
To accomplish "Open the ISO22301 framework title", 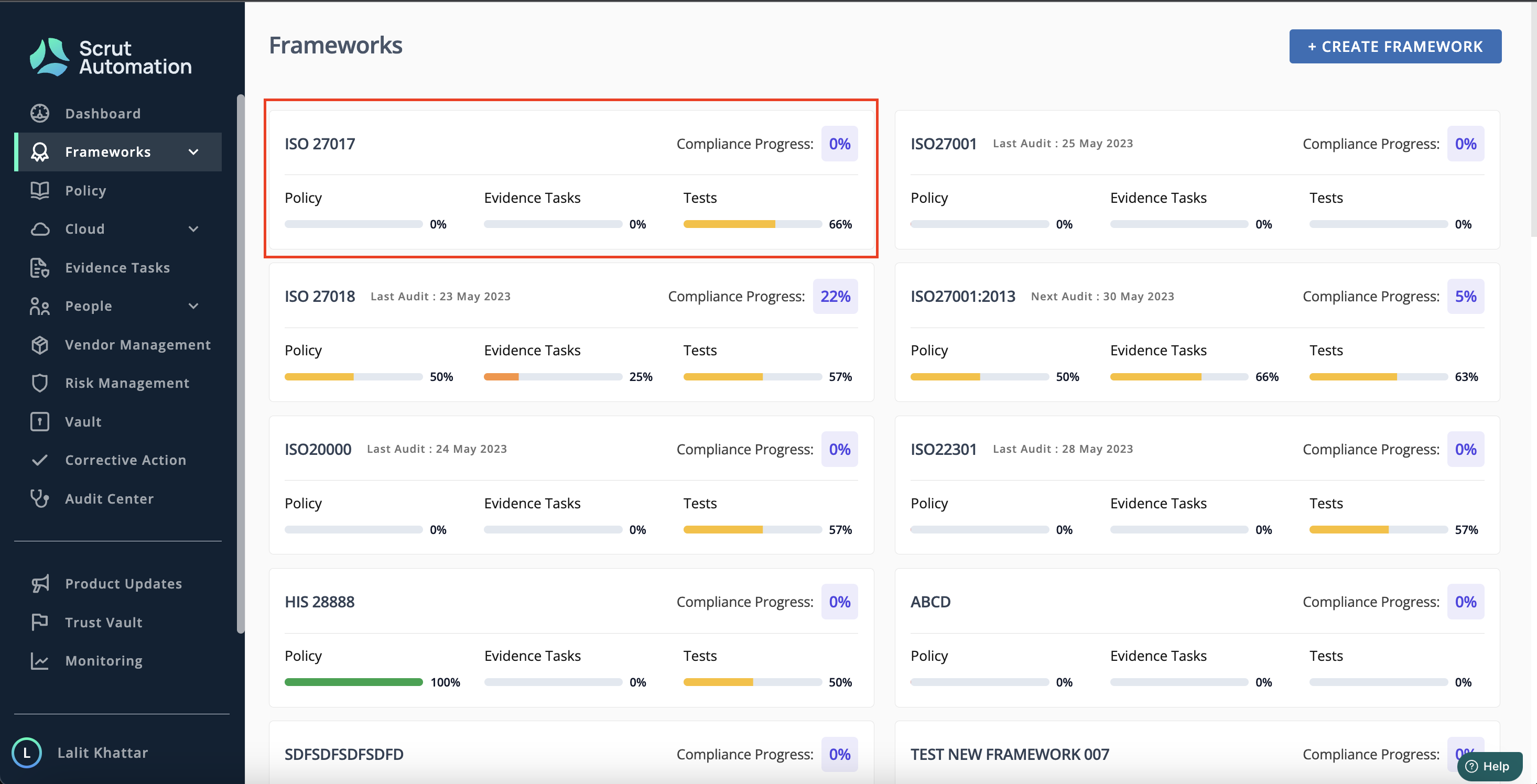I will pyautogui.click(x=943, y=449).
